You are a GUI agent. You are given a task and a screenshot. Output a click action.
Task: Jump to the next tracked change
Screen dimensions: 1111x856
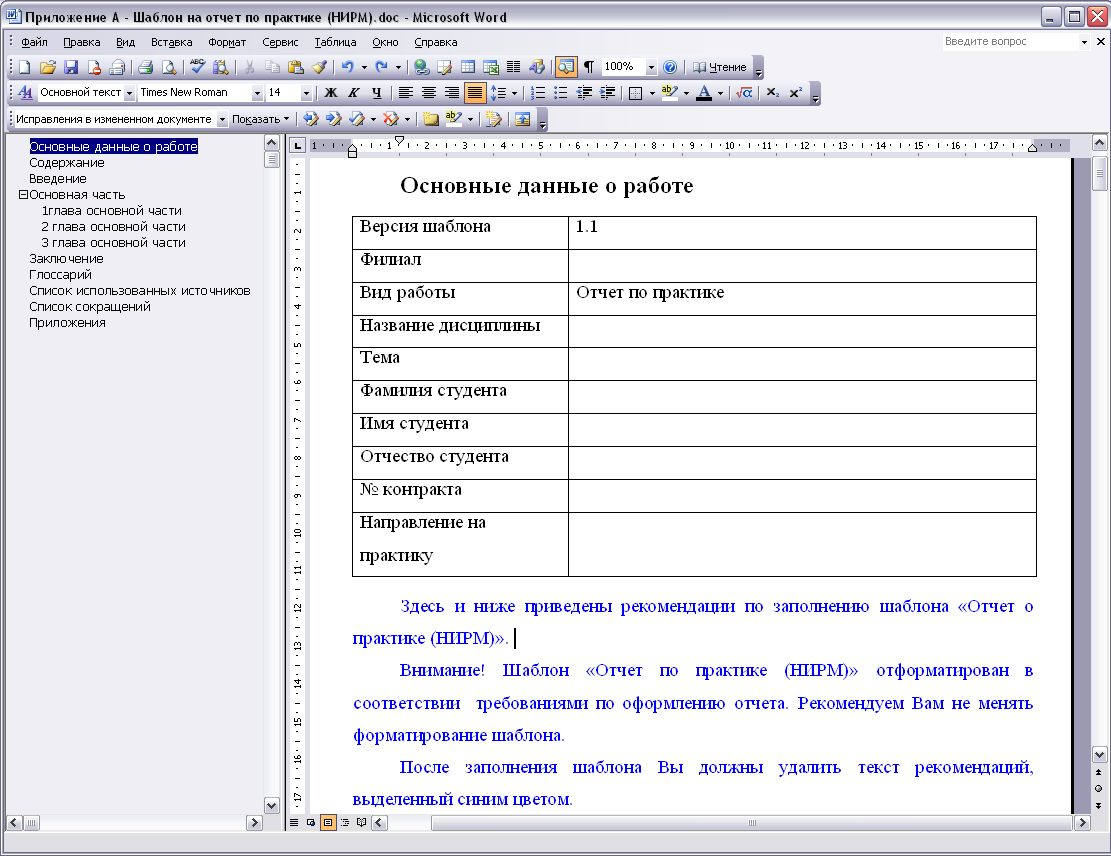tap(334, 119)
